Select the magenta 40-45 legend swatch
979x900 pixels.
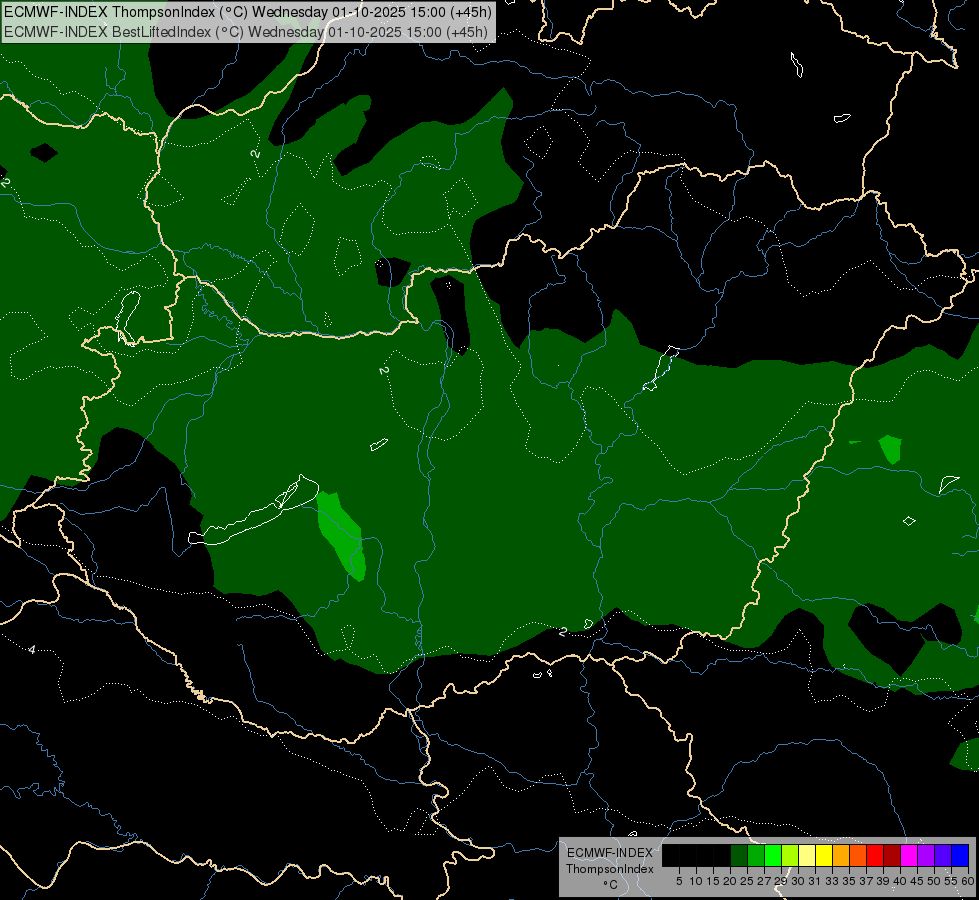click(x=909, y=855)
